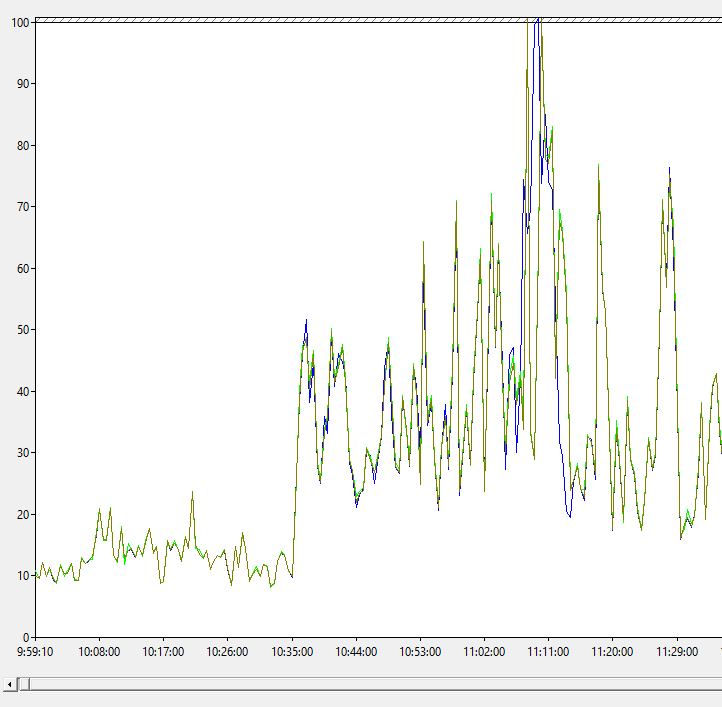Viewport: 722px width, 707px height.
Task: Select the horizontal scrollbar thumb
Action: tap(25, 684)
